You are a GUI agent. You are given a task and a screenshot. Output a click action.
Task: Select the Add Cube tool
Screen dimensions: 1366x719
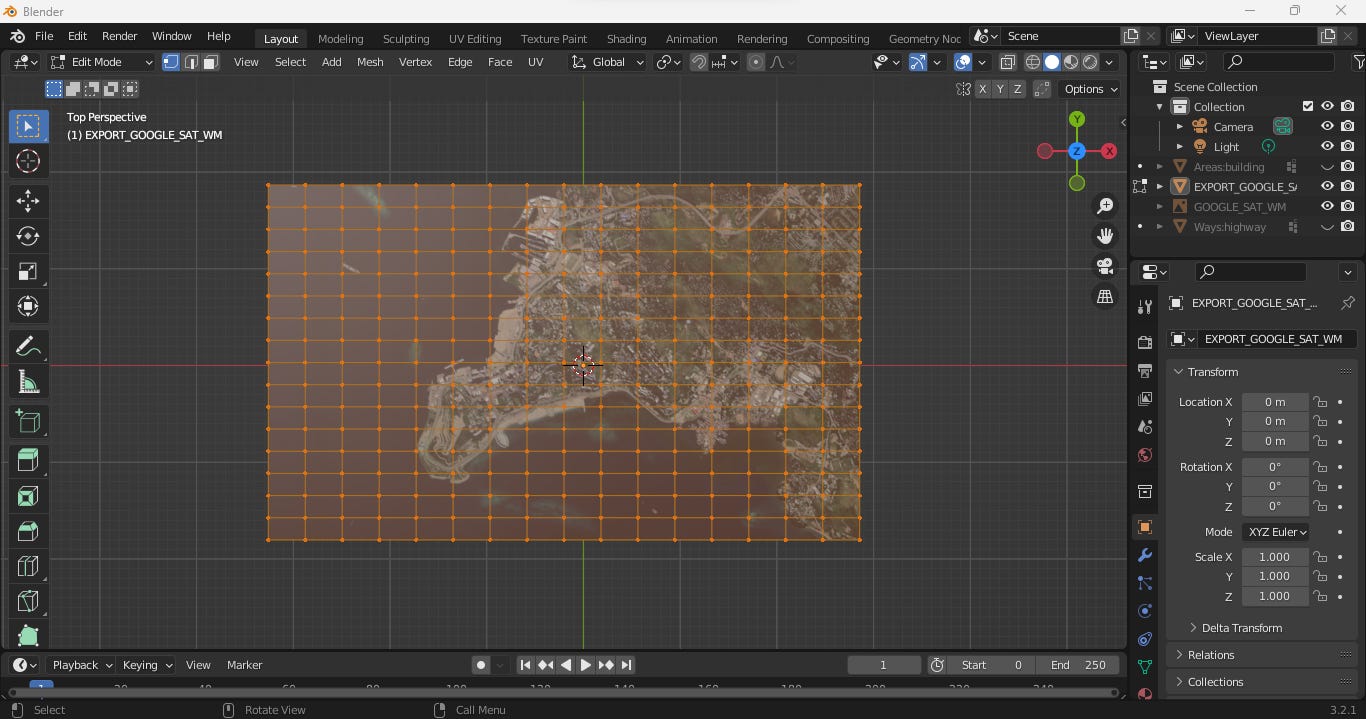click(x=28, y=421)
